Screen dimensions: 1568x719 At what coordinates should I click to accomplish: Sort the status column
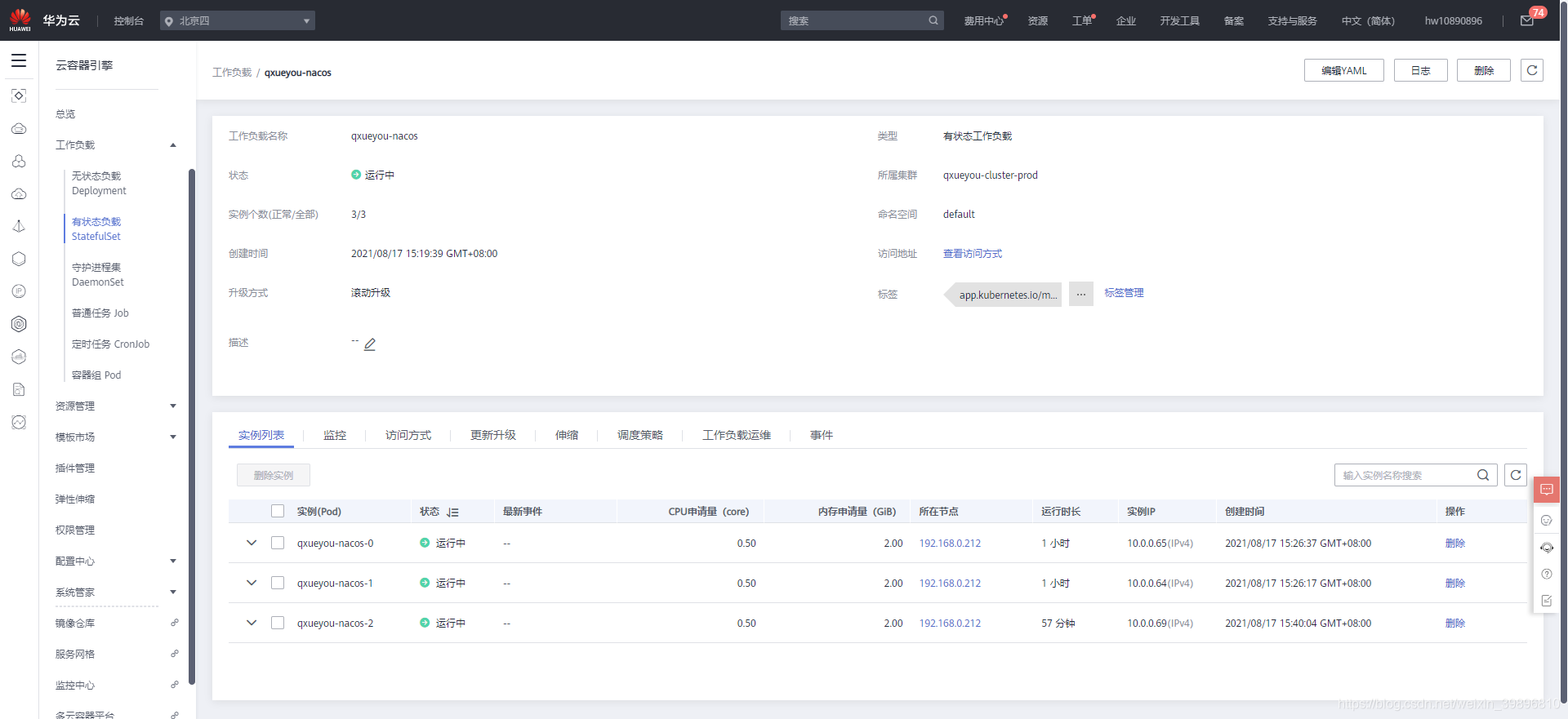(453, 512)
